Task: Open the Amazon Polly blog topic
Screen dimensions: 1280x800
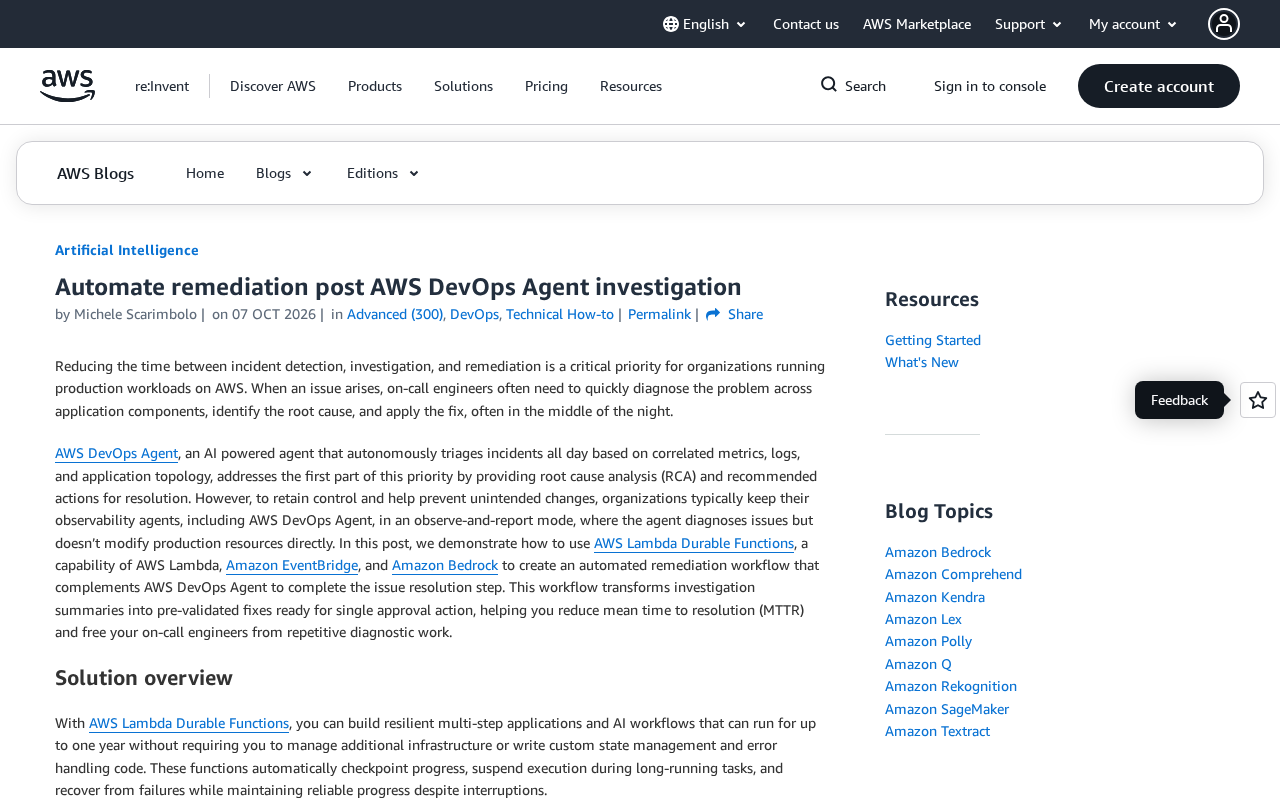Action: 928,641
